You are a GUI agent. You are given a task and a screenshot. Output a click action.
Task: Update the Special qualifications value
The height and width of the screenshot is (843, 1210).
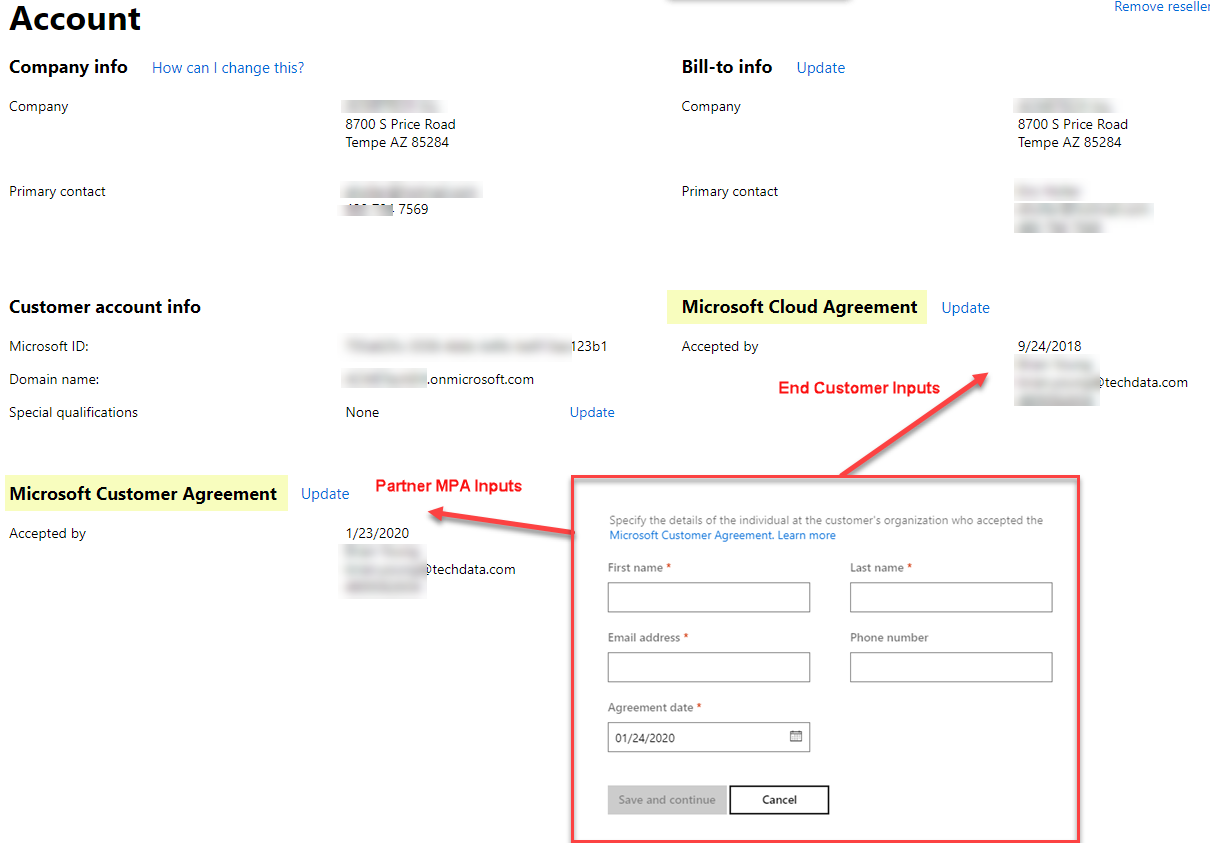pyautogui.click(x=592, y=412)
